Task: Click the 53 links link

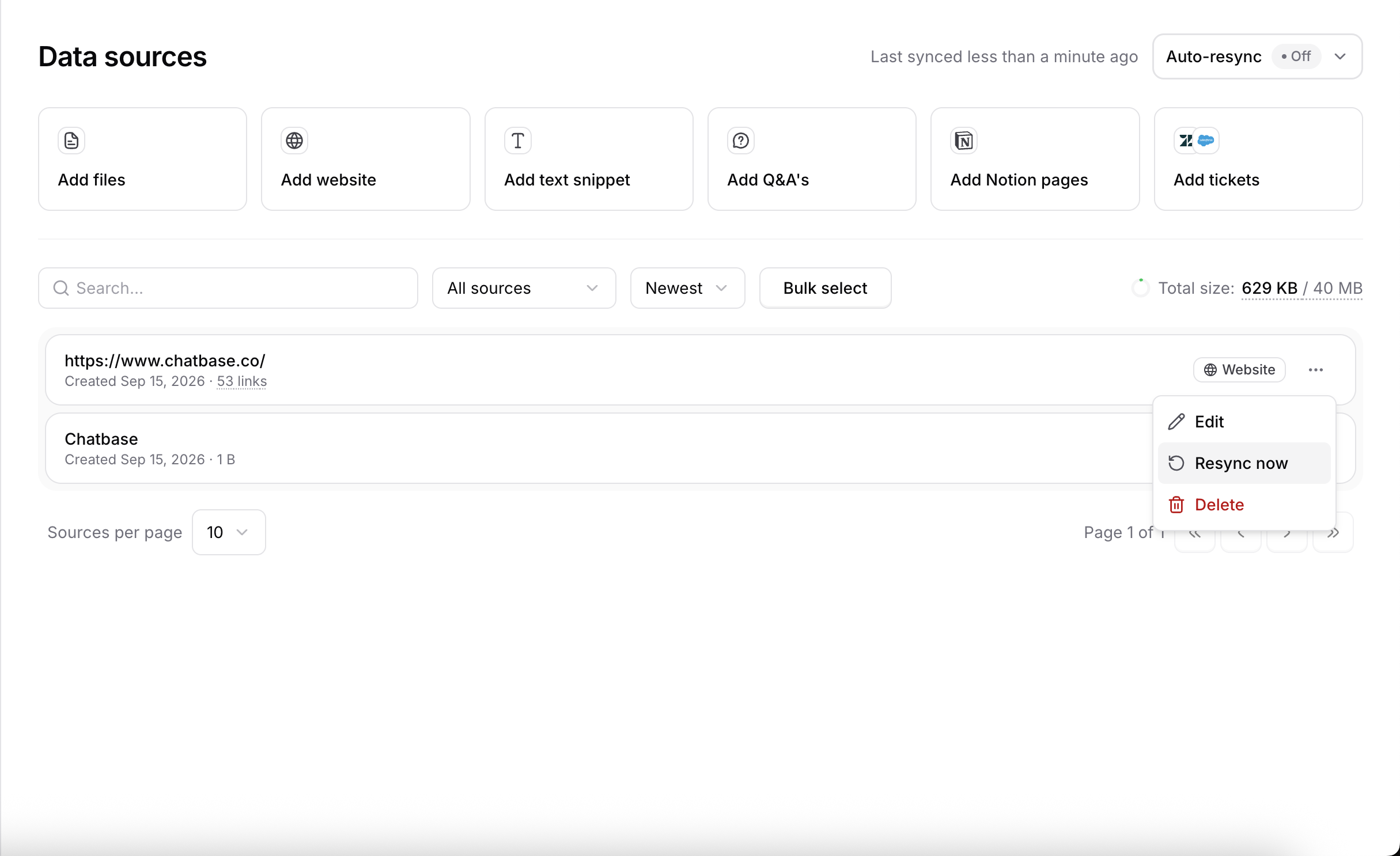Action: click(x=242, y=381)
